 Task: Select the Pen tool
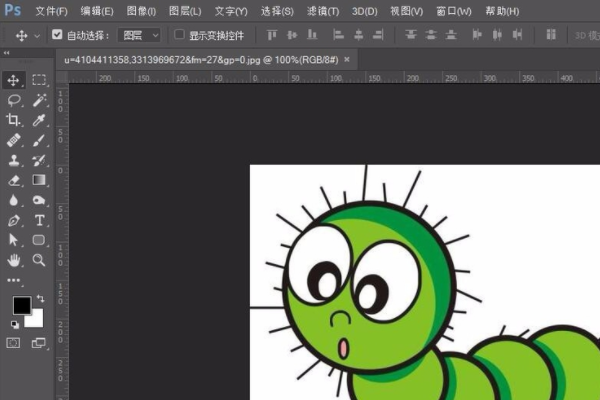(x=14, y=220)
